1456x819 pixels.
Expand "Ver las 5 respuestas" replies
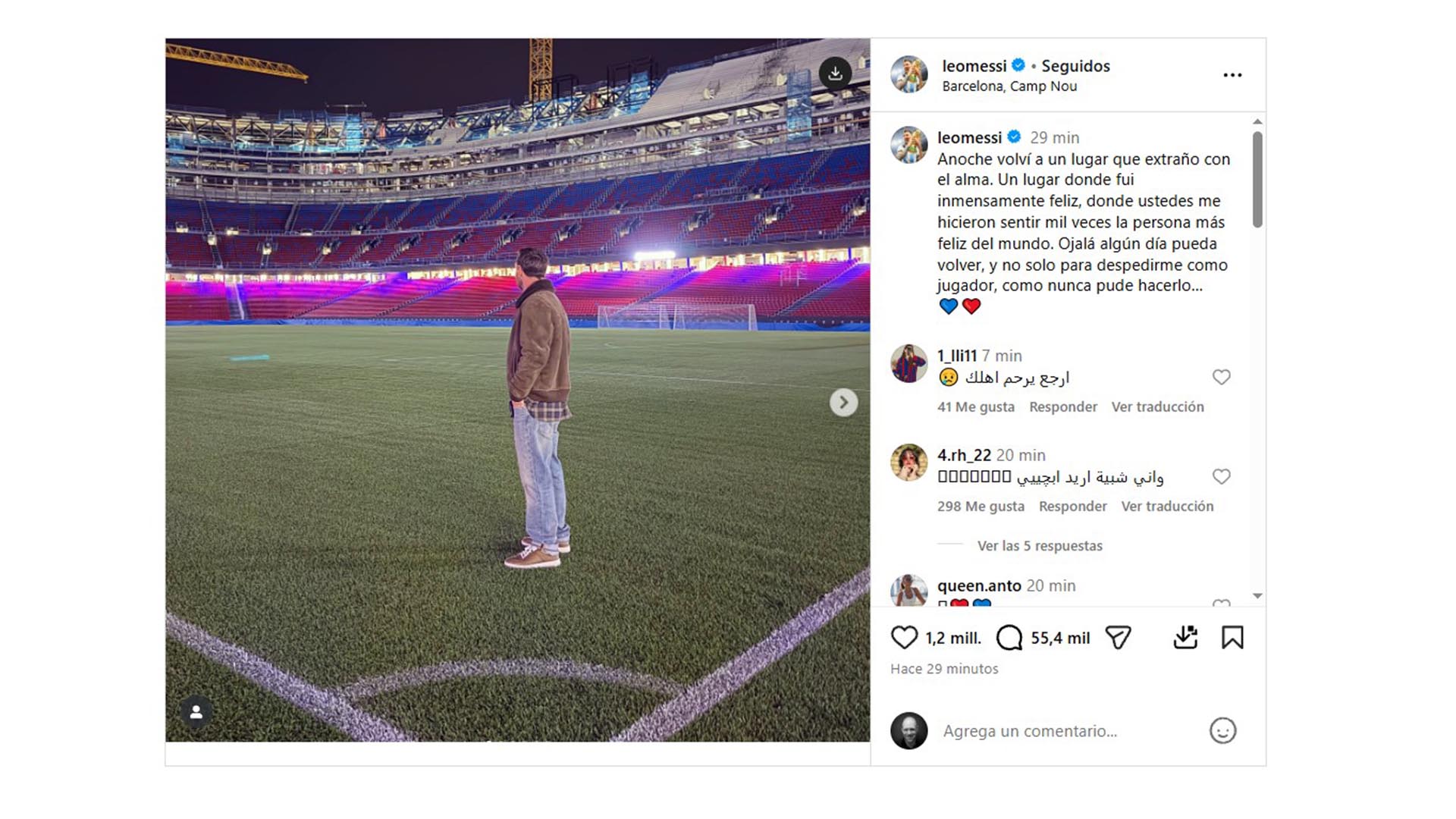pos(1040,546)
